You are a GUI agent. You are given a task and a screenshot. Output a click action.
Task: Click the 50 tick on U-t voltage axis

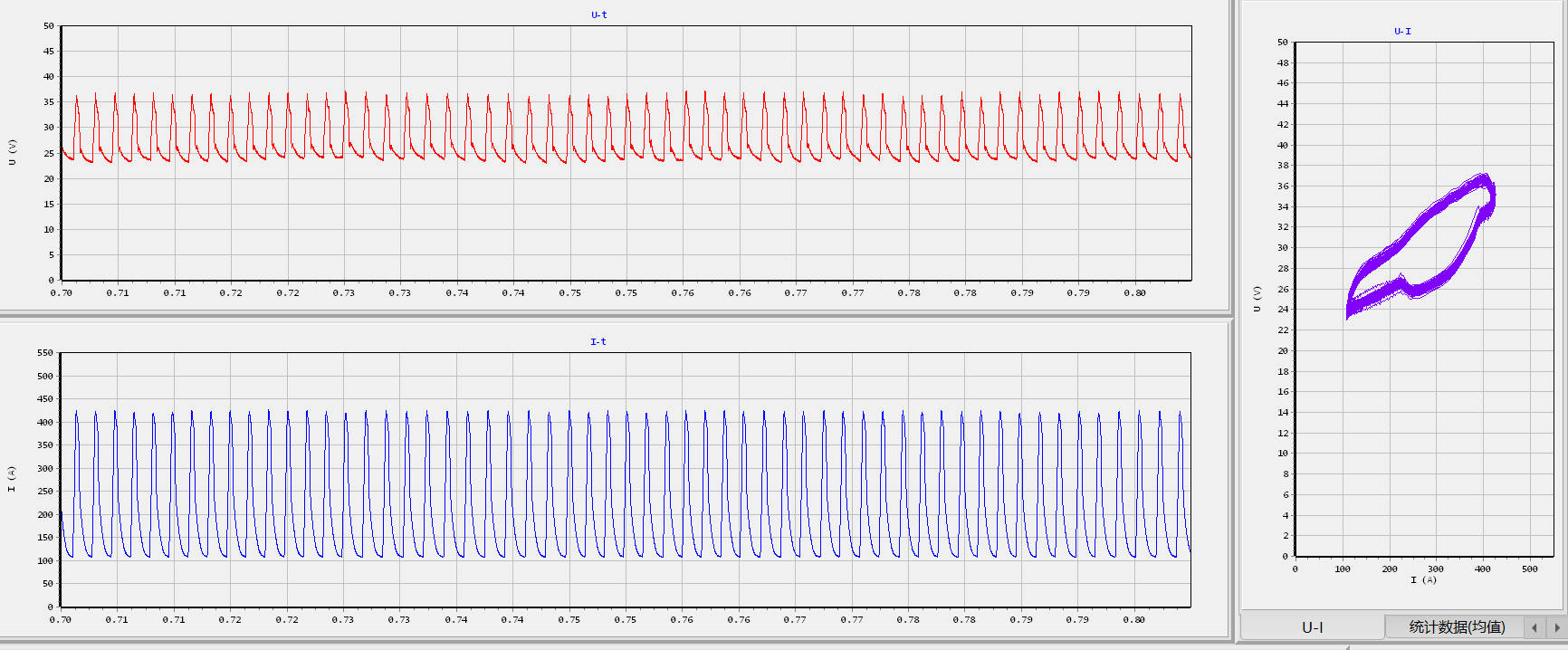tap(49, 26)
